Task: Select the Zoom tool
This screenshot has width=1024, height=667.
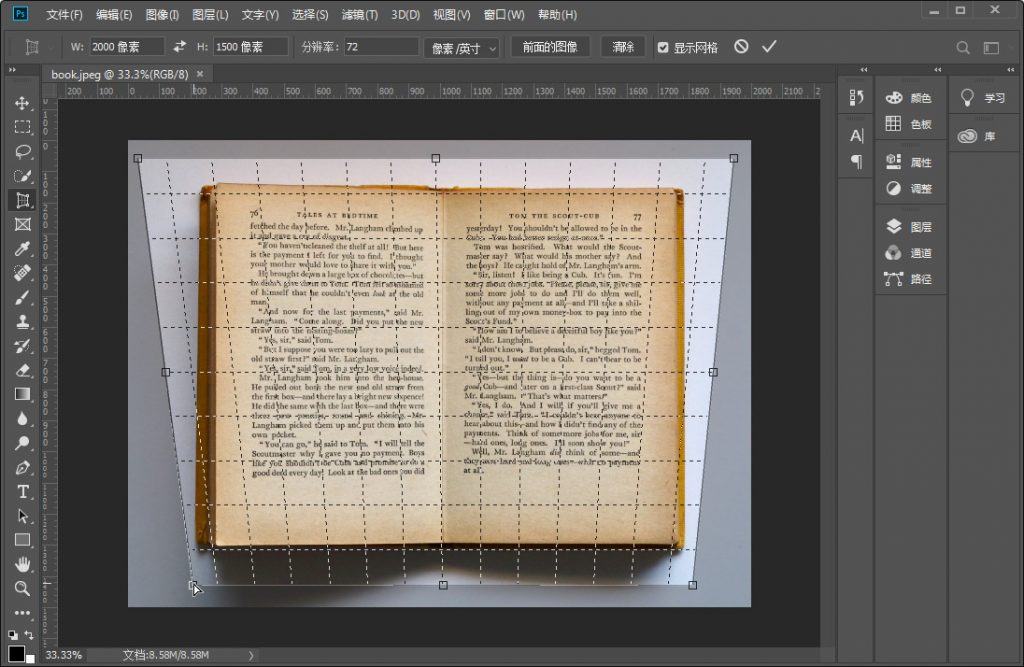Action: (x=22, y=589)
